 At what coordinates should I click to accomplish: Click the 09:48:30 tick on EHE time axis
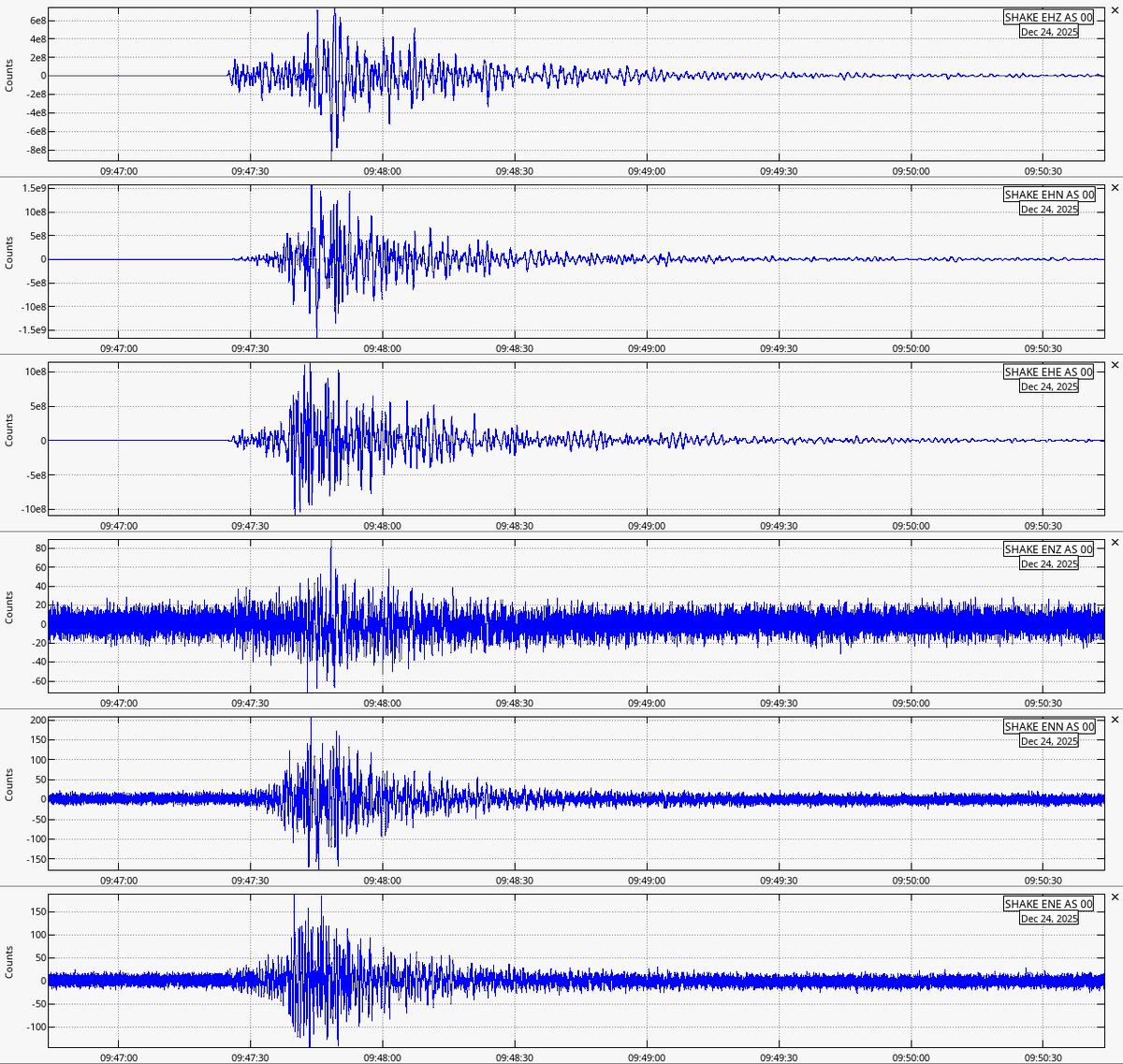[514, 526]
